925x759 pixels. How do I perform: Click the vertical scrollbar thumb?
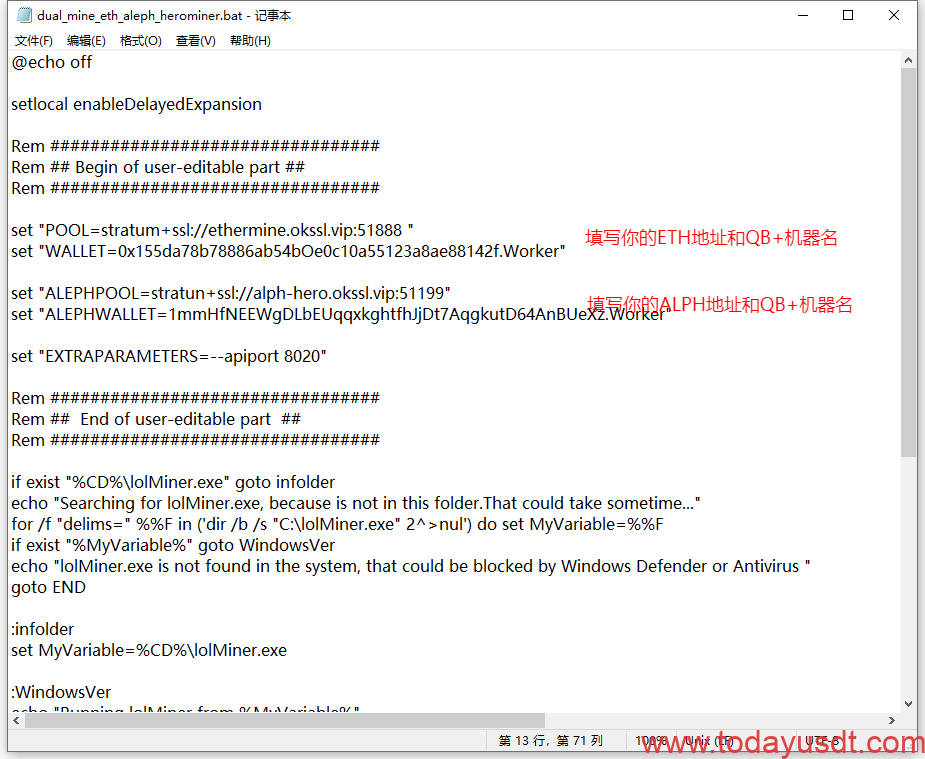908,260
